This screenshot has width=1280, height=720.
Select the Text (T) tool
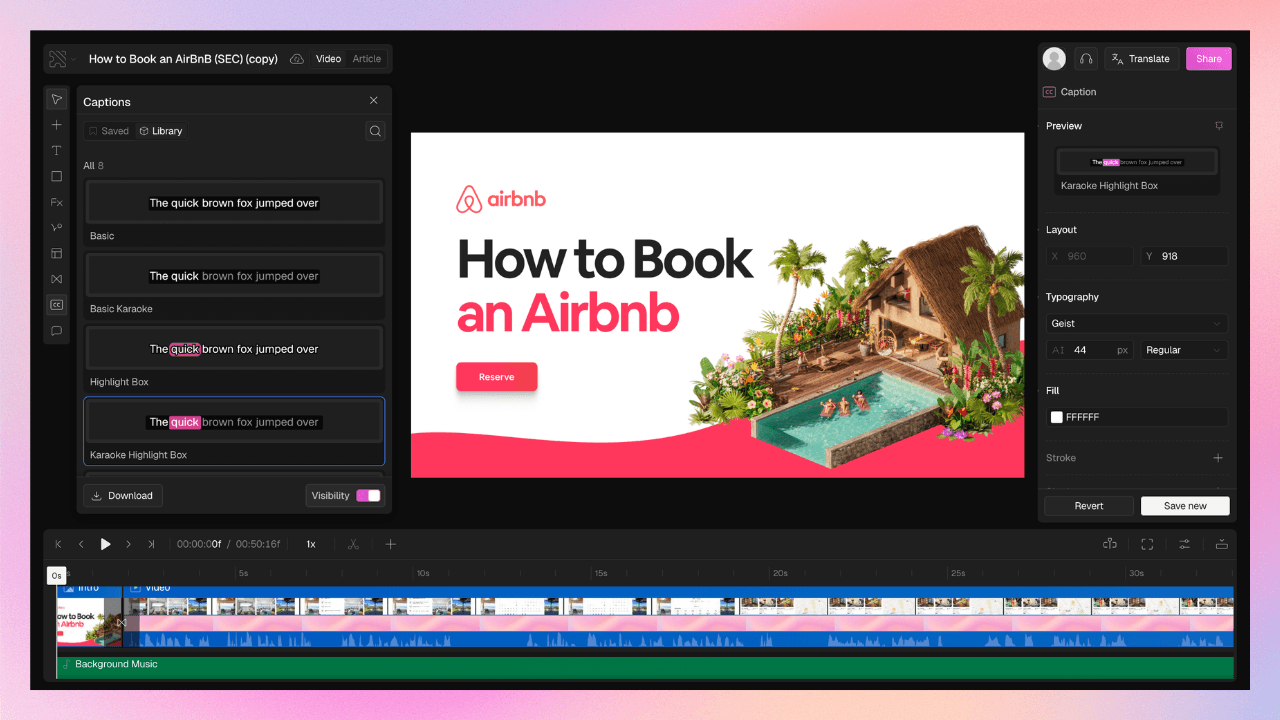click(57, 151)
